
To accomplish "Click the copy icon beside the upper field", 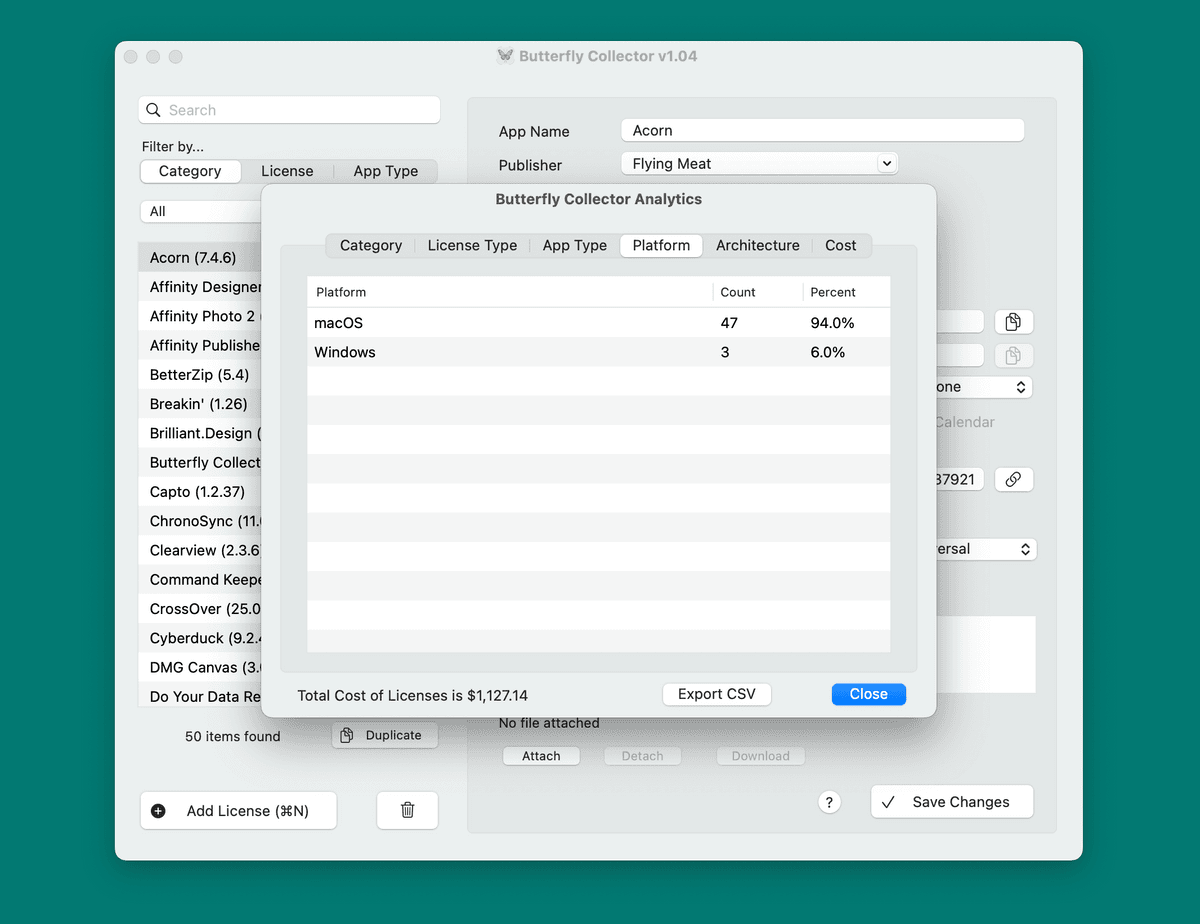I will pyautogui.click(x=1013, y=322).
